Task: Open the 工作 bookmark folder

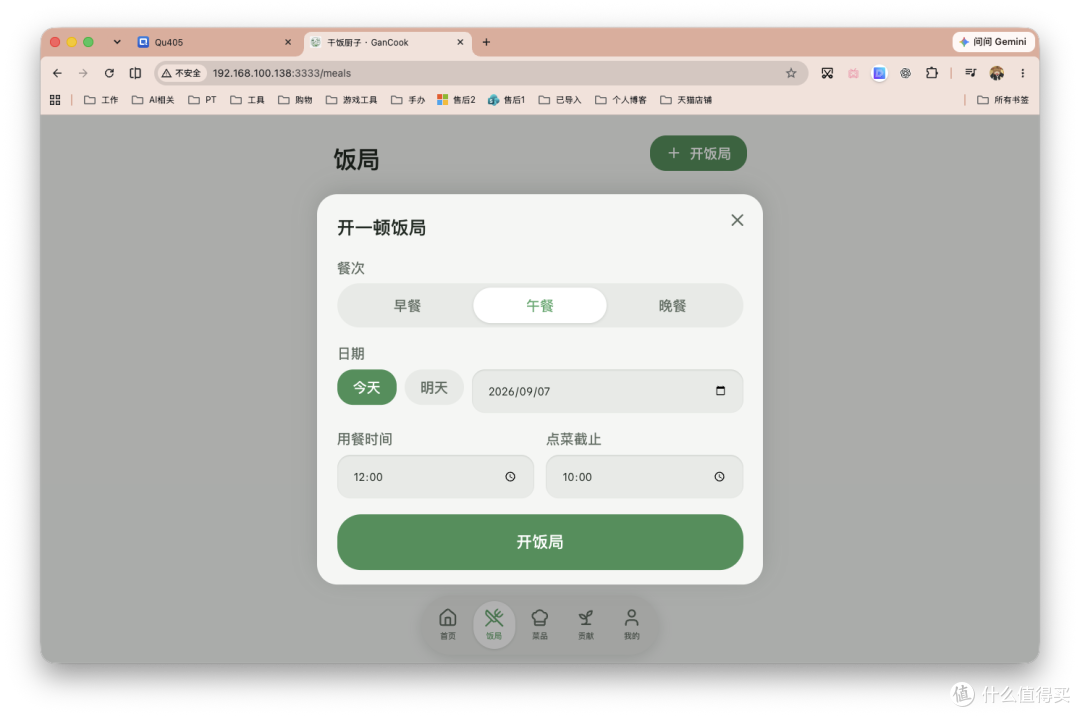Action: 101,100
